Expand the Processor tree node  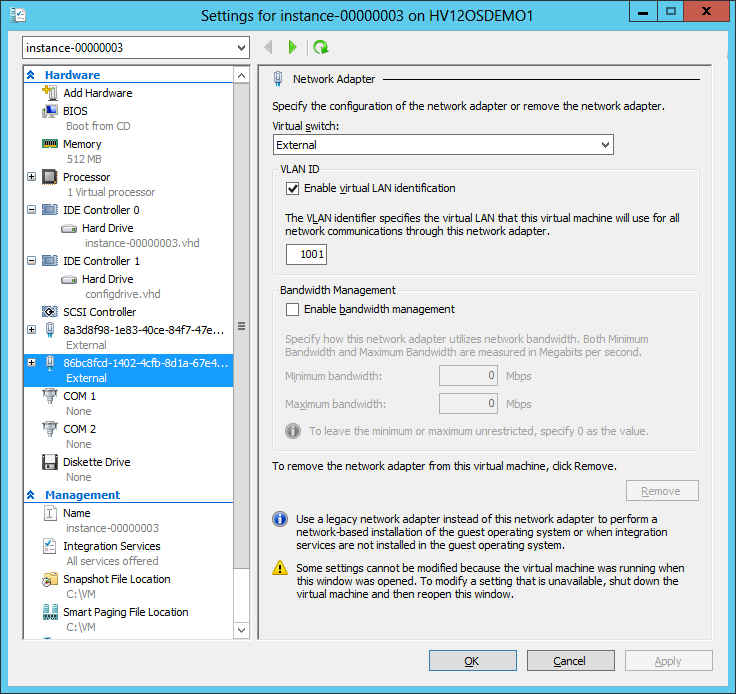[32, 177]
